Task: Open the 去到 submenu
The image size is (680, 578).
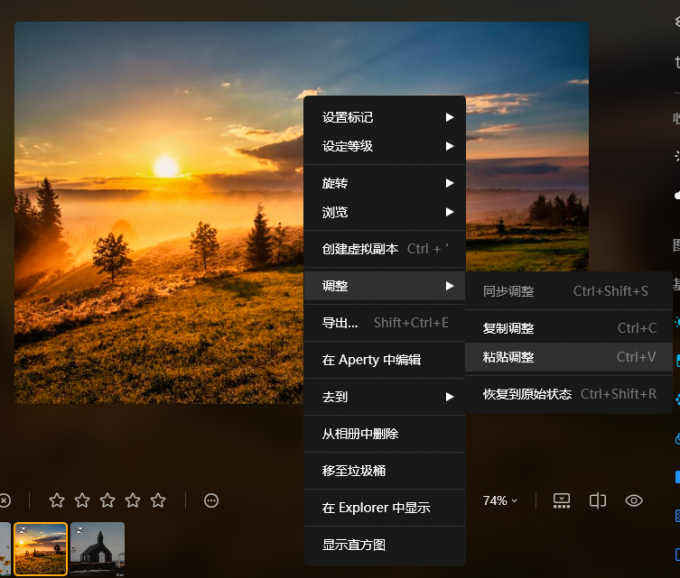Action: click(385, 396)
